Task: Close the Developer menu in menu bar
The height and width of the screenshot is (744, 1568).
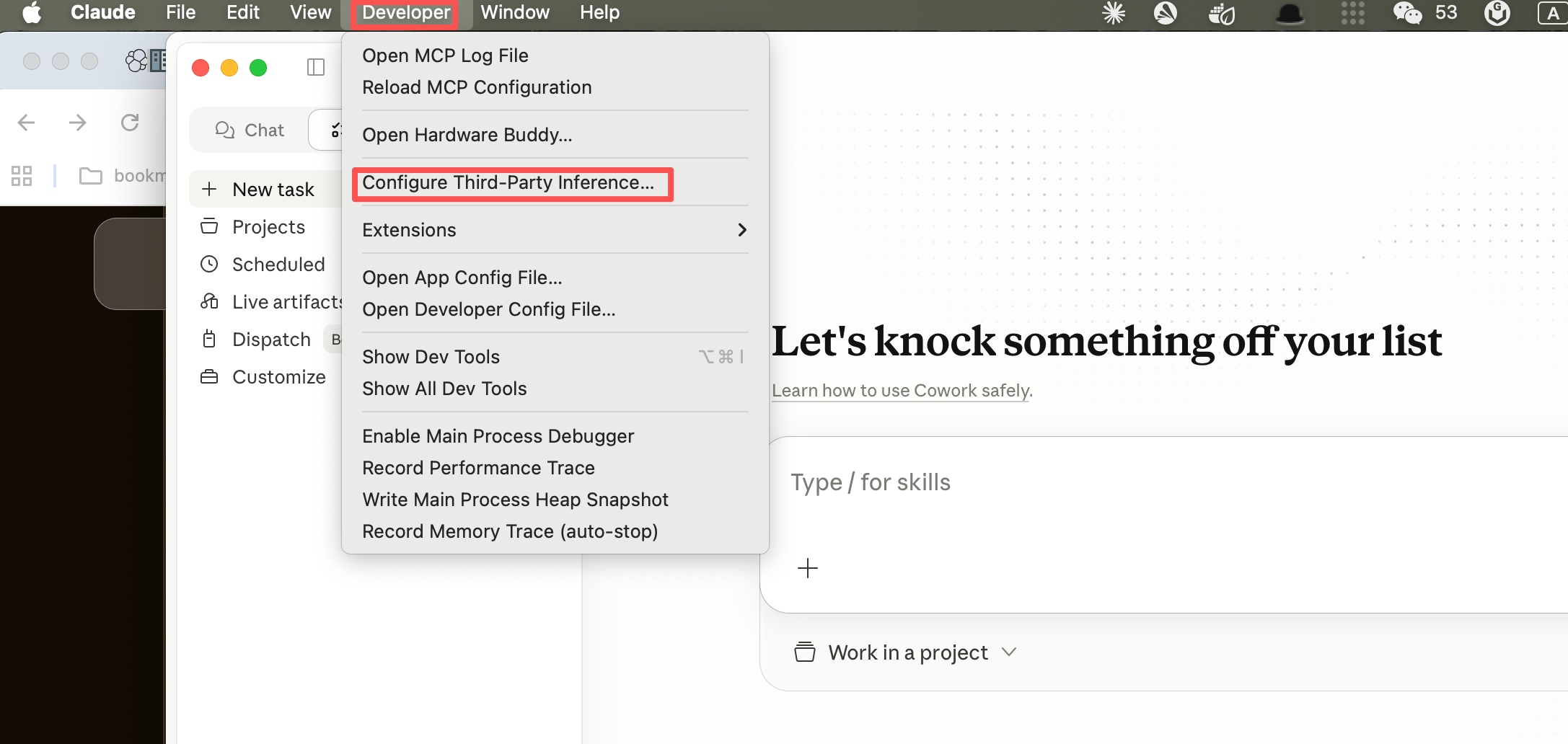Action: (406, 12)
